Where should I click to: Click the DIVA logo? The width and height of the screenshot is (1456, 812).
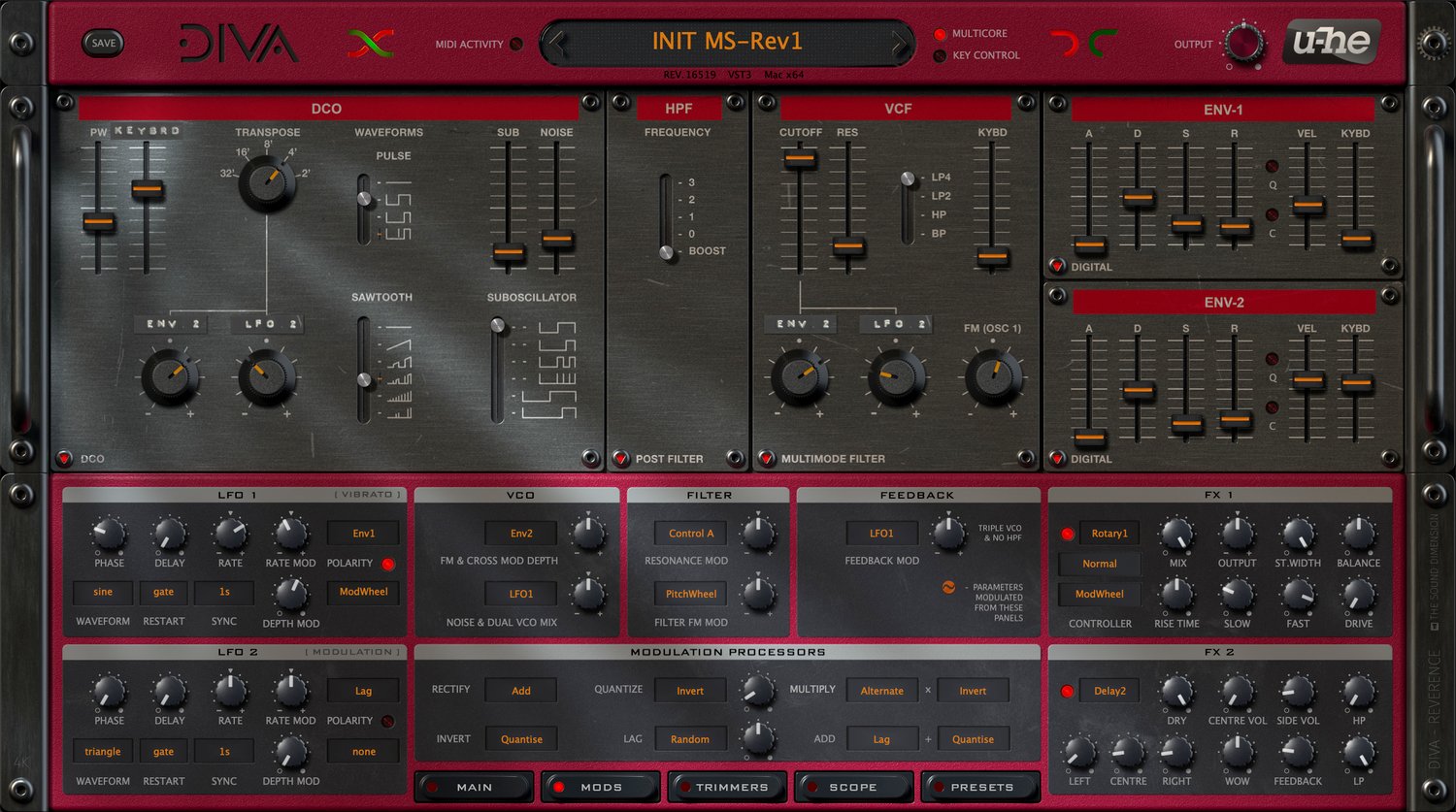coord(239,43)
